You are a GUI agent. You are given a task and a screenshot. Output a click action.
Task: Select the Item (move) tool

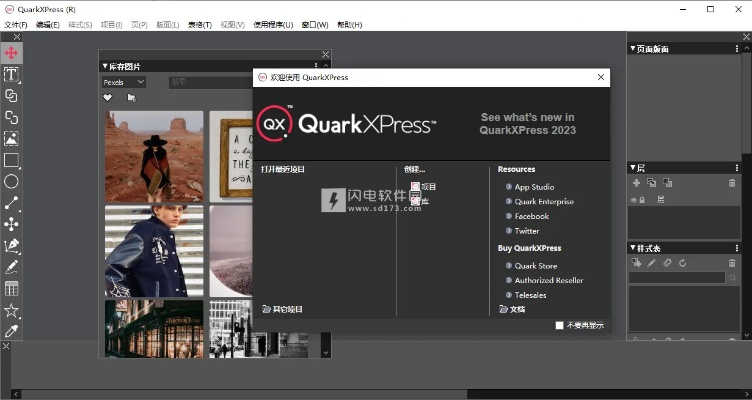point(11,53)
